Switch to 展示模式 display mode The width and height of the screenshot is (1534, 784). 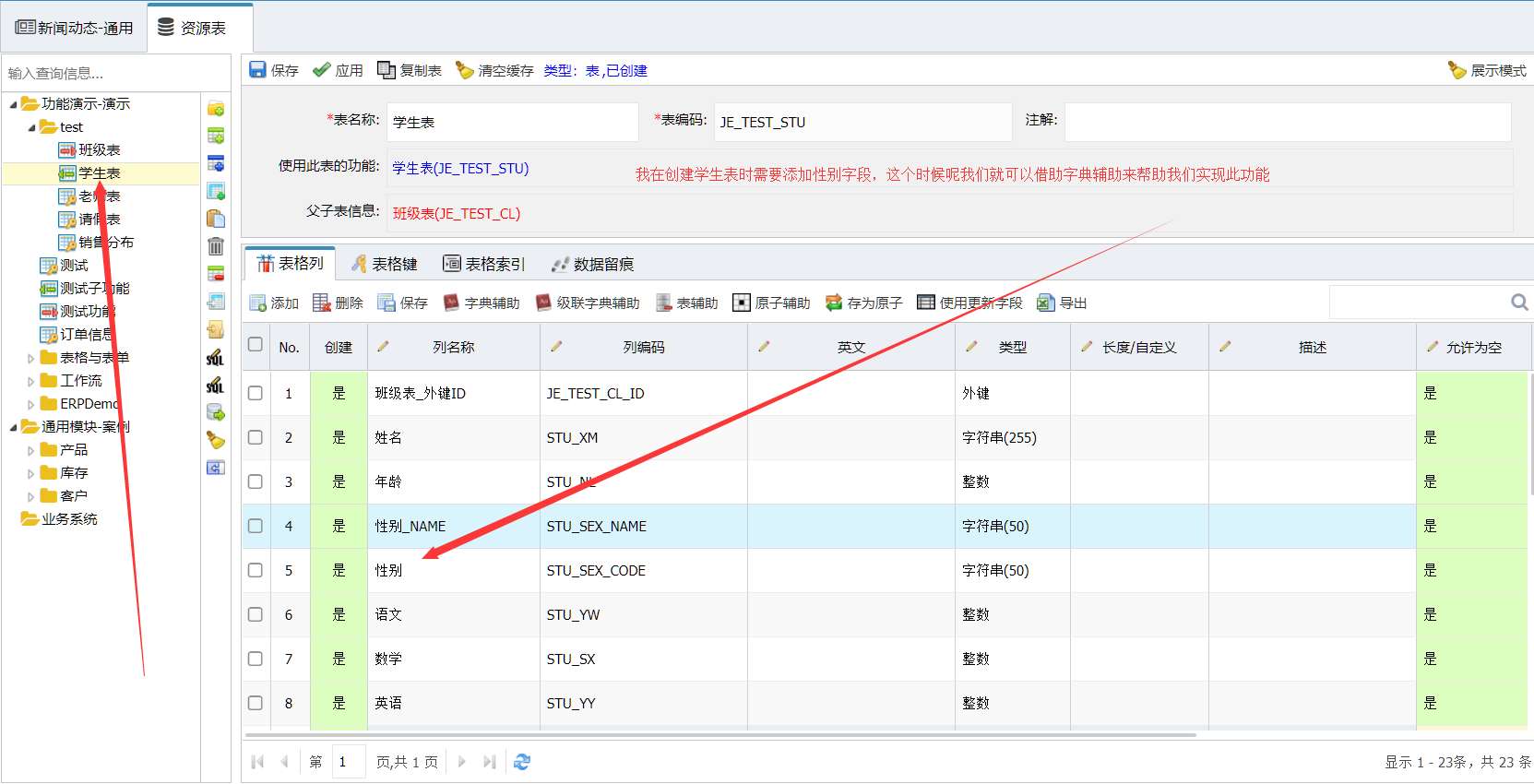pyautogui.click(x=1487, y=70)
